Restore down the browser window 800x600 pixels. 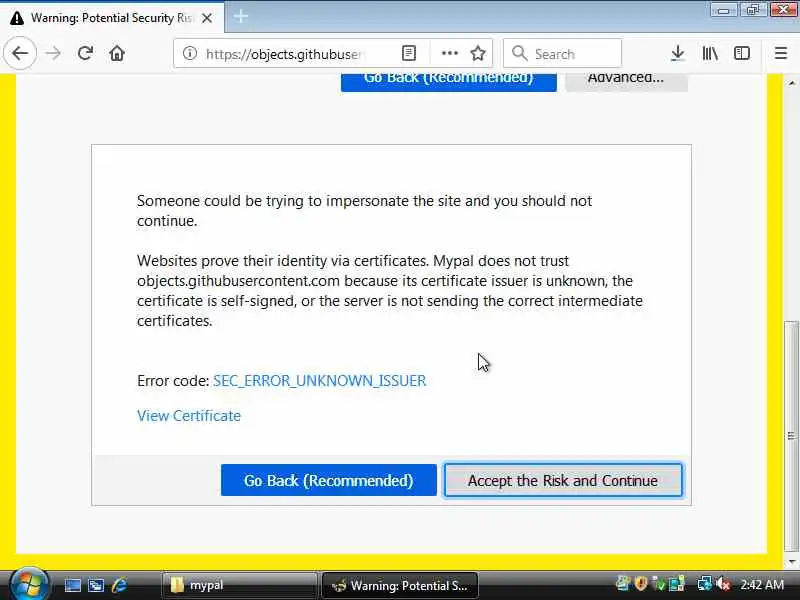click(753, 10)
